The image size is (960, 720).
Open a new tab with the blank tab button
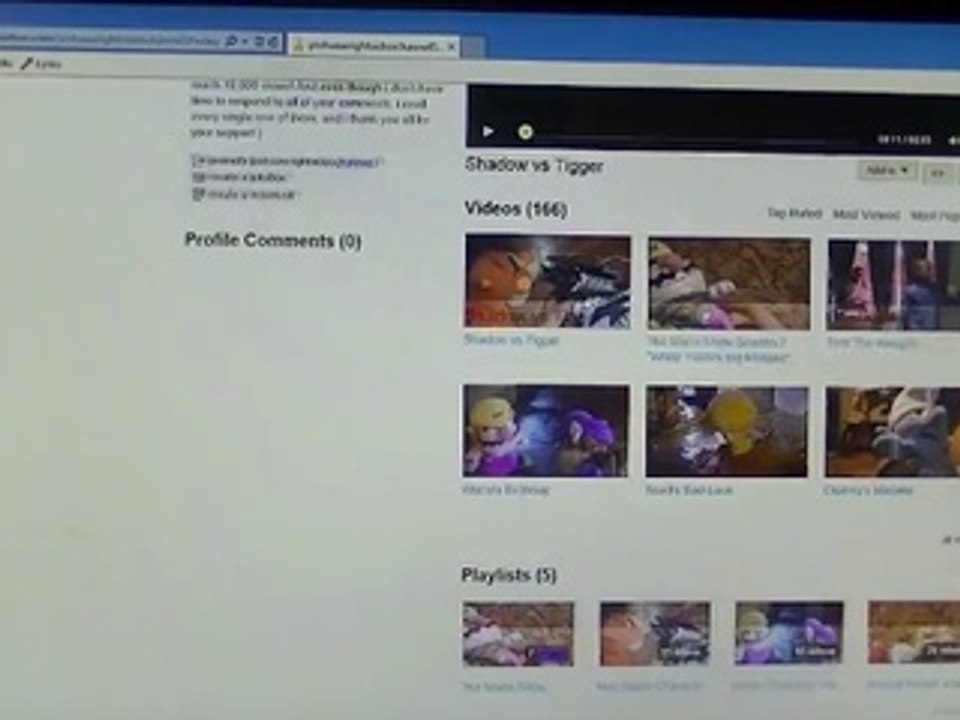tap(472, 47)
